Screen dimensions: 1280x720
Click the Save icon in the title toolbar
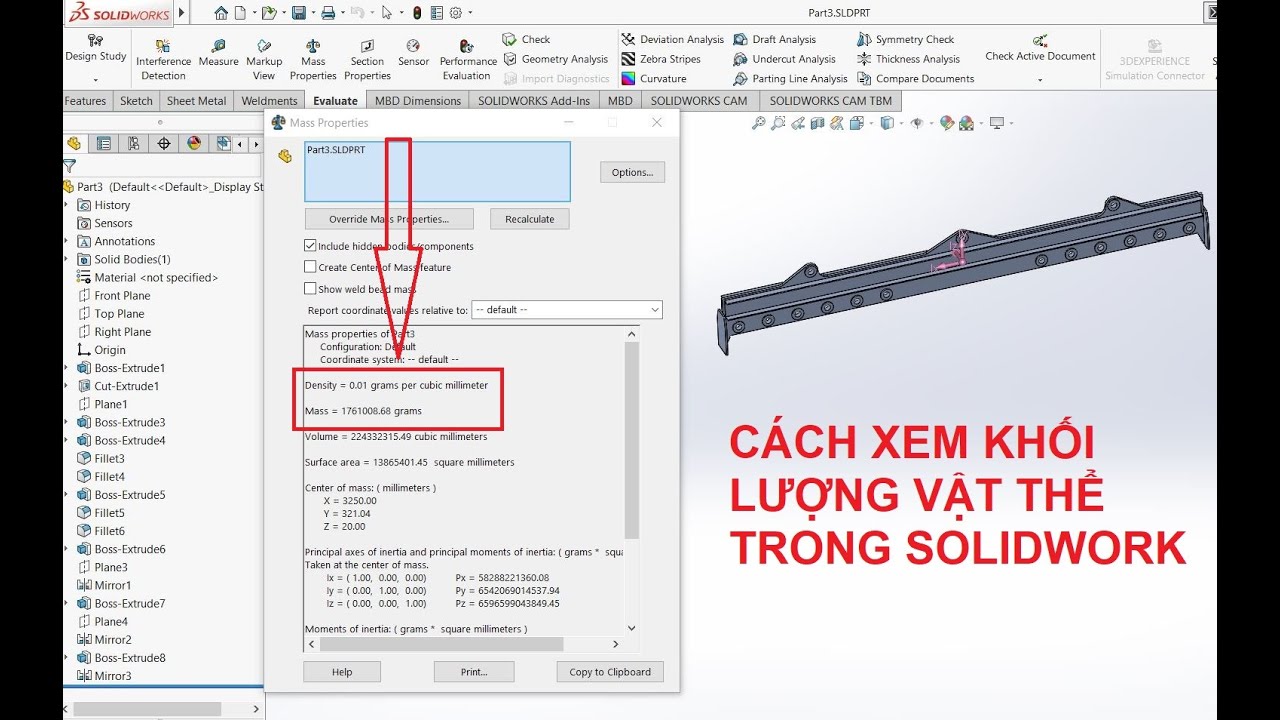click(298, 13)
